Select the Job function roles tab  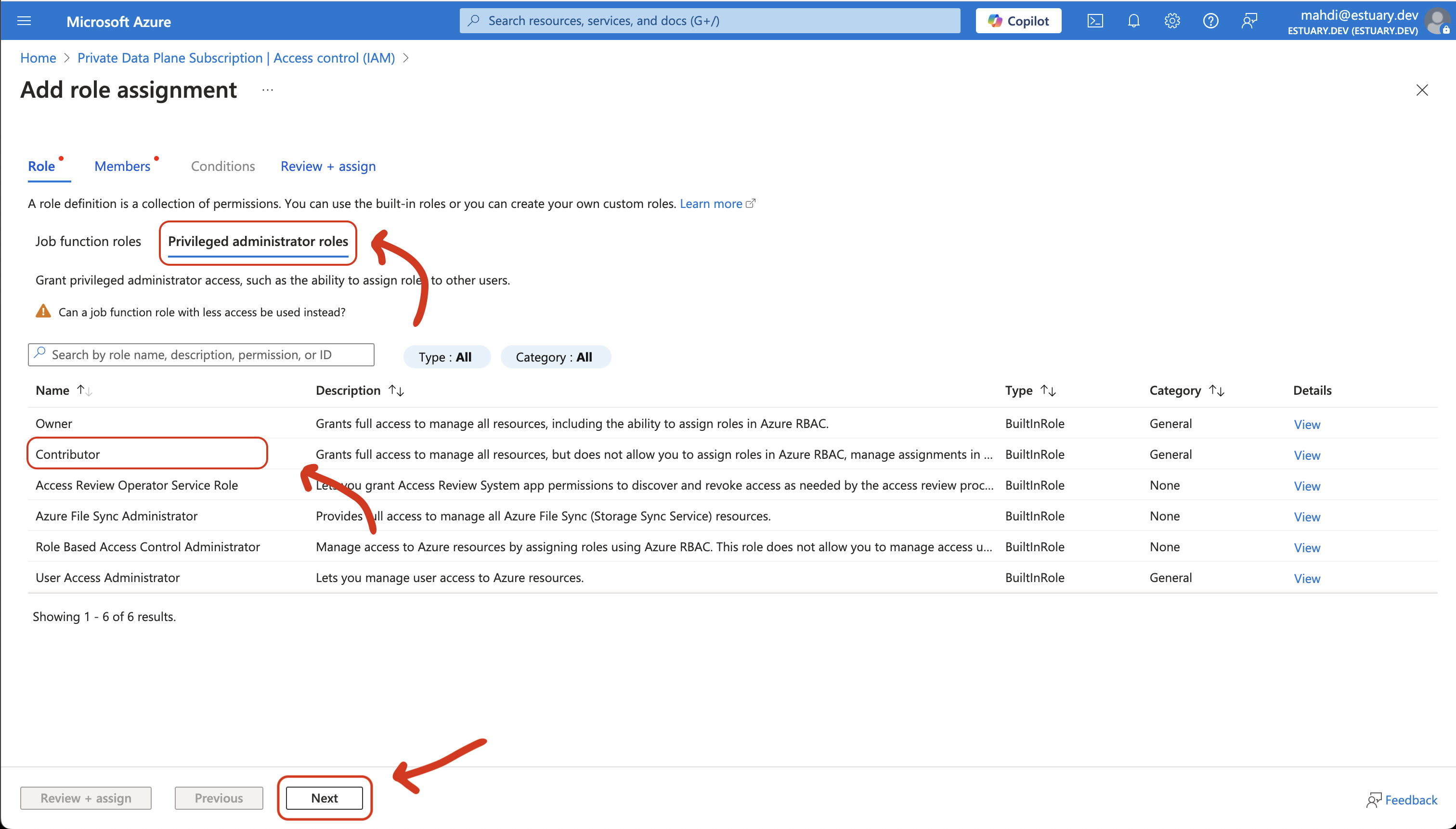click(88, 241)
